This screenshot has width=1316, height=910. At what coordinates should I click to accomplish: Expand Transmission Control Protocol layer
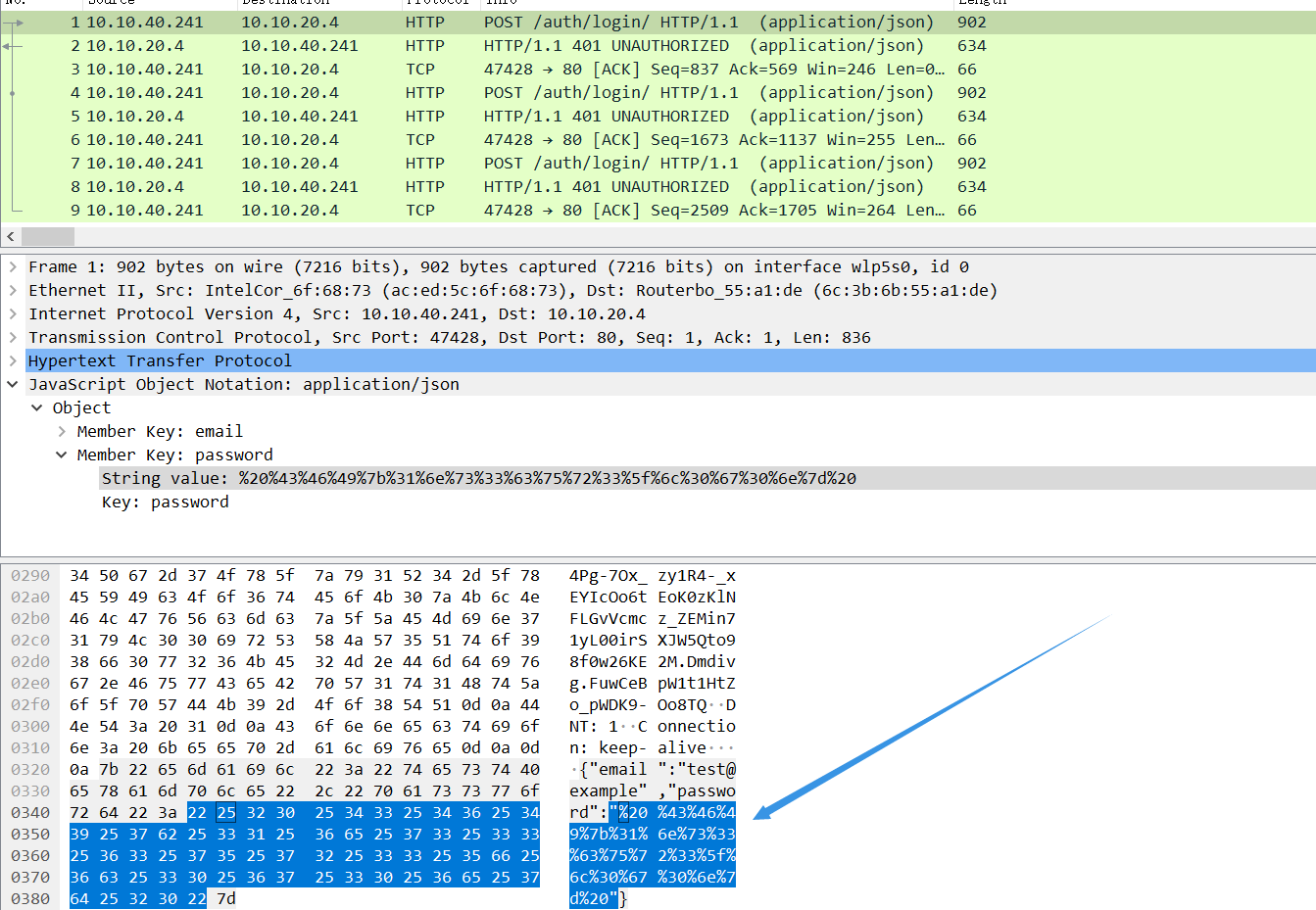click(13, 337)
